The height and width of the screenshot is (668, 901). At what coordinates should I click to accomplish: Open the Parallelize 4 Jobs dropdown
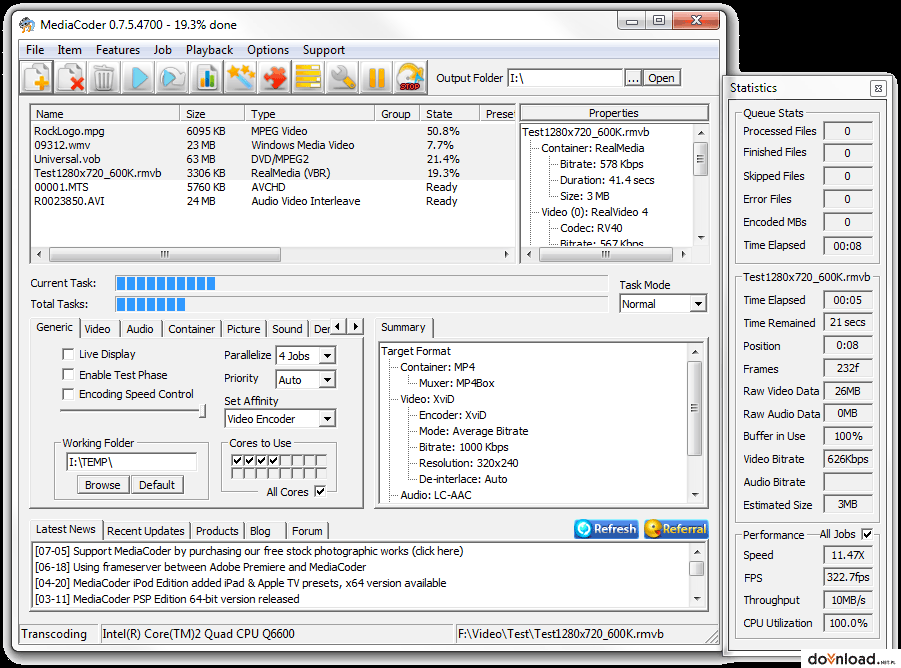coord(327,356)
